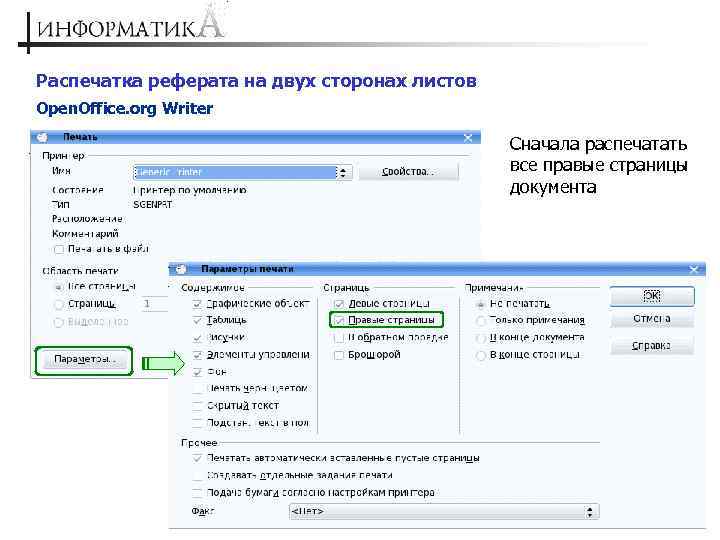This screenshot has width=720, height=540.
Task: Confirm with the OK button
Action: [652, 296]
